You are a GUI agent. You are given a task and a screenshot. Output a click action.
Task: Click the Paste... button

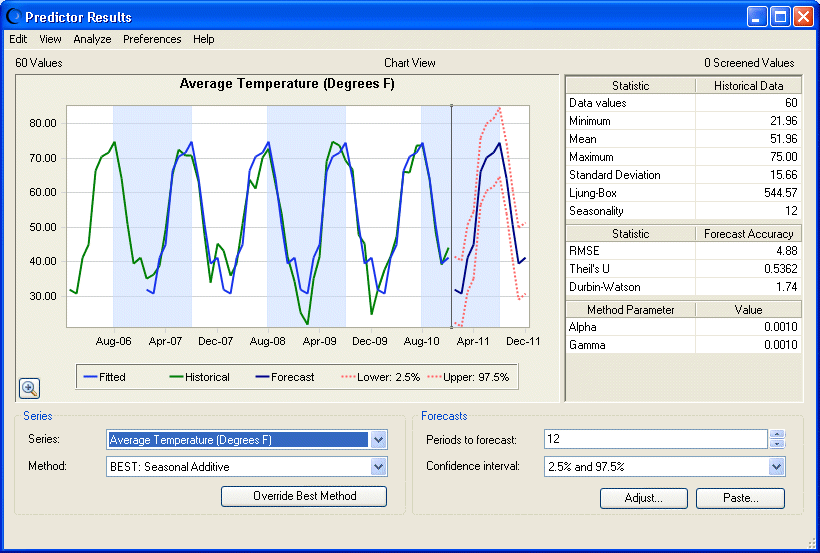pos(741,498)
